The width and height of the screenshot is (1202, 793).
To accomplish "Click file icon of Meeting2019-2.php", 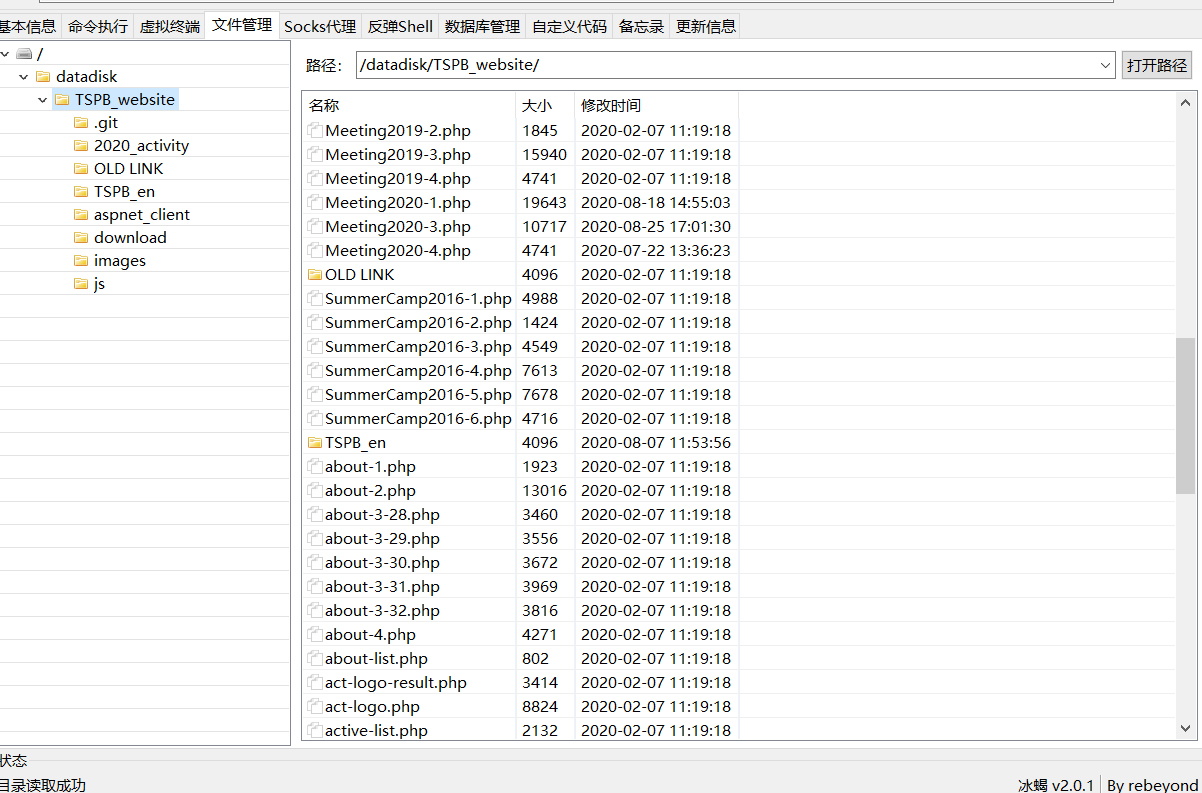I will click(315, 130).
